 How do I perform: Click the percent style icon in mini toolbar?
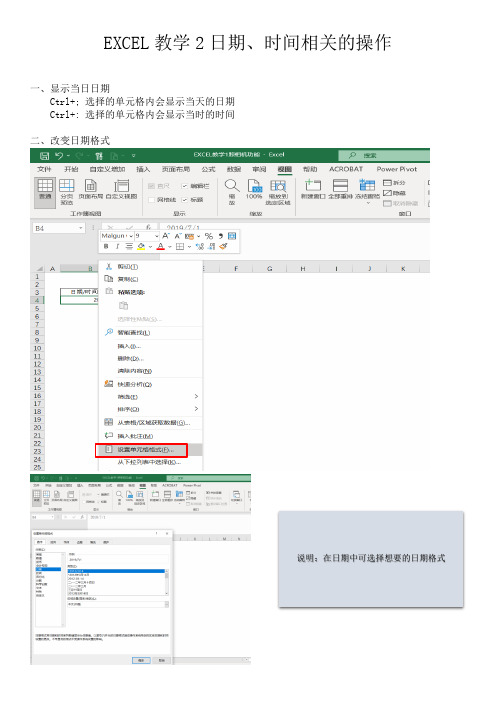(209, 236)
